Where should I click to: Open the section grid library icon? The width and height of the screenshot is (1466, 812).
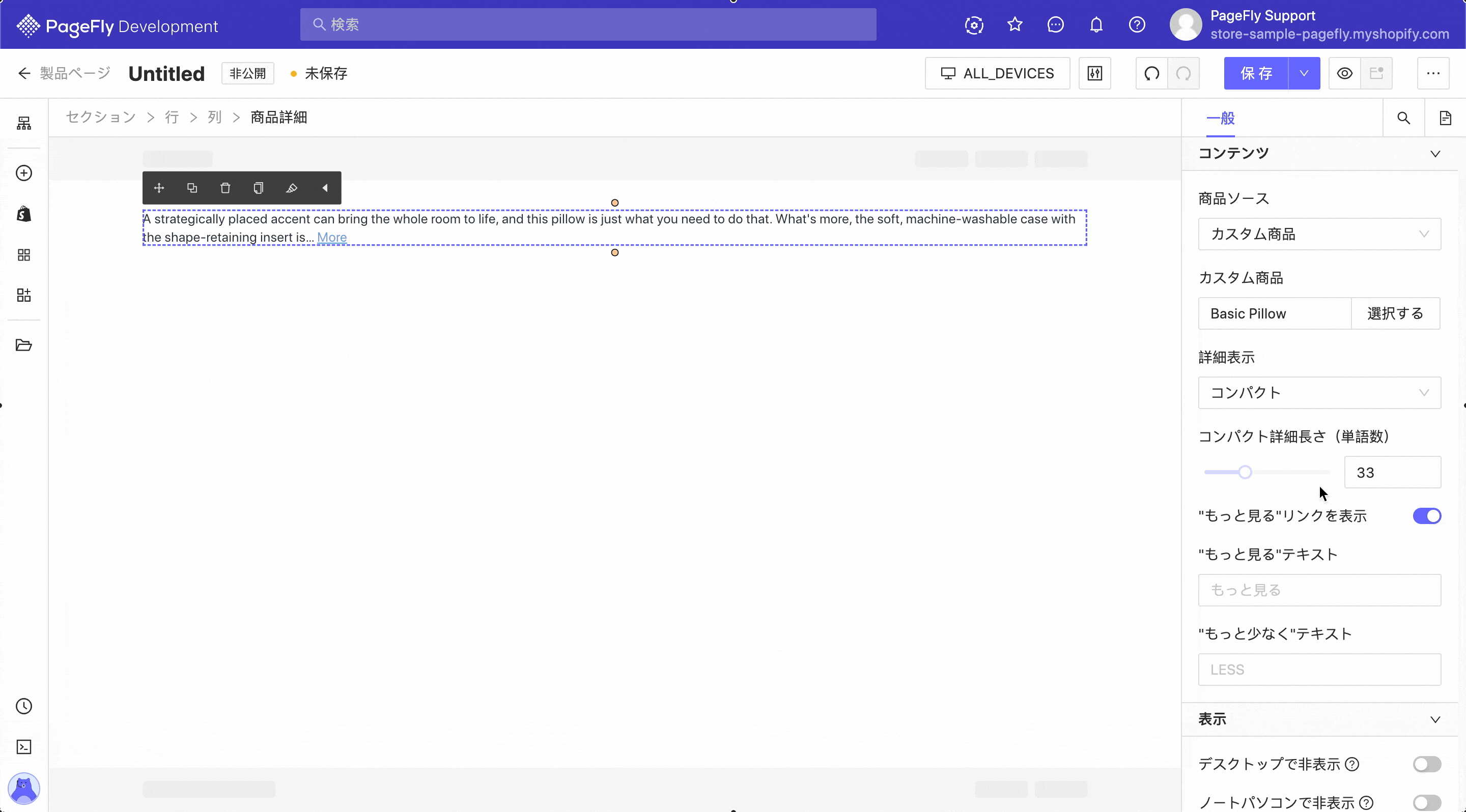click(24, 255)
